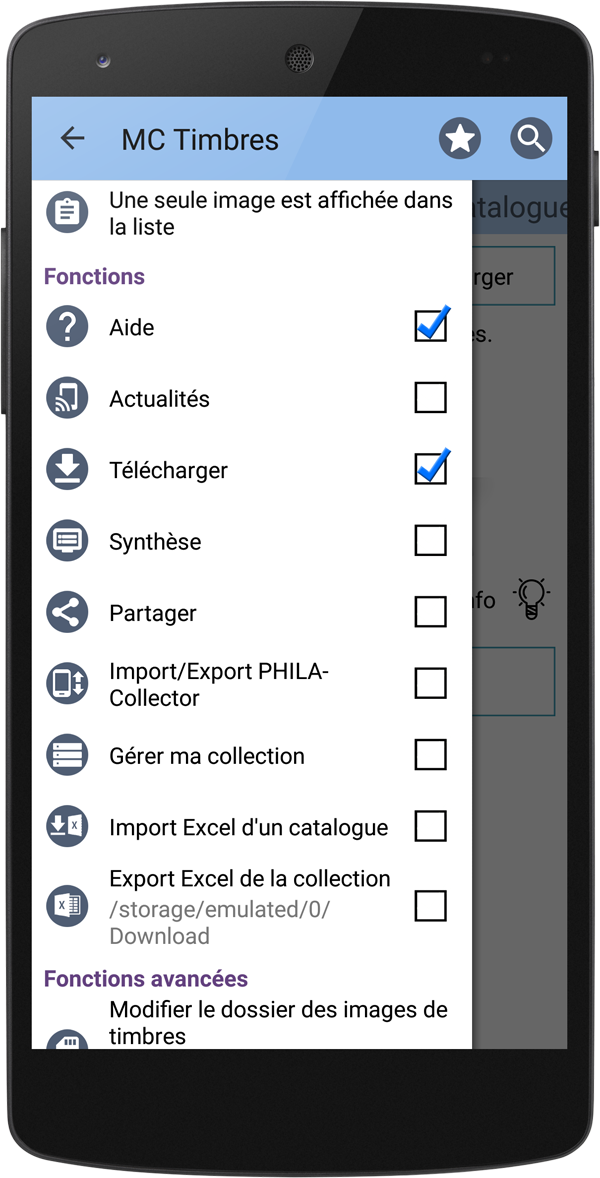Uncheck the Aide checkbox
Viewport: 600px width, 1178px height.
tap(431, 325)
